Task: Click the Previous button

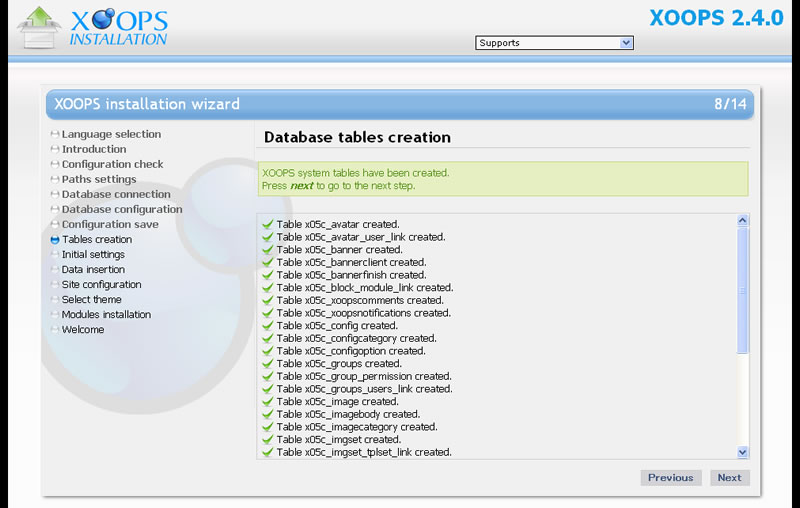Action: 671,478
